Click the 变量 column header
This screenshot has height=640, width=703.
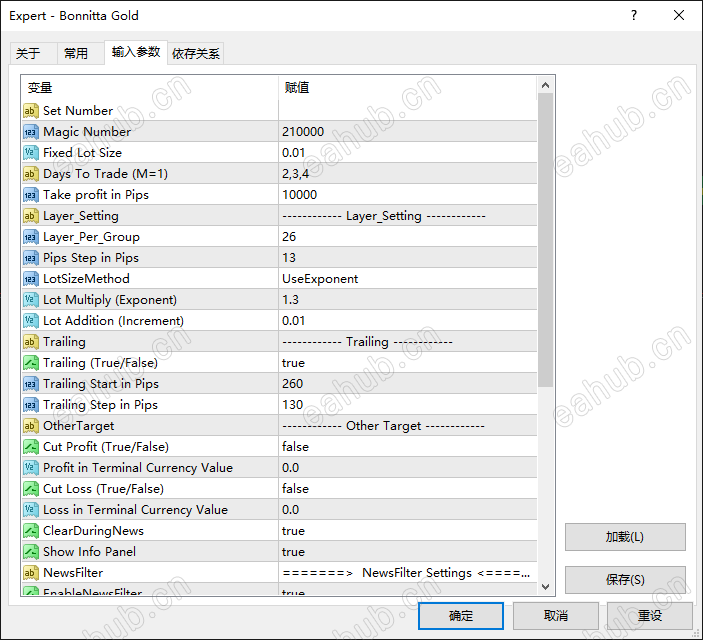click(x=150, y=88)
